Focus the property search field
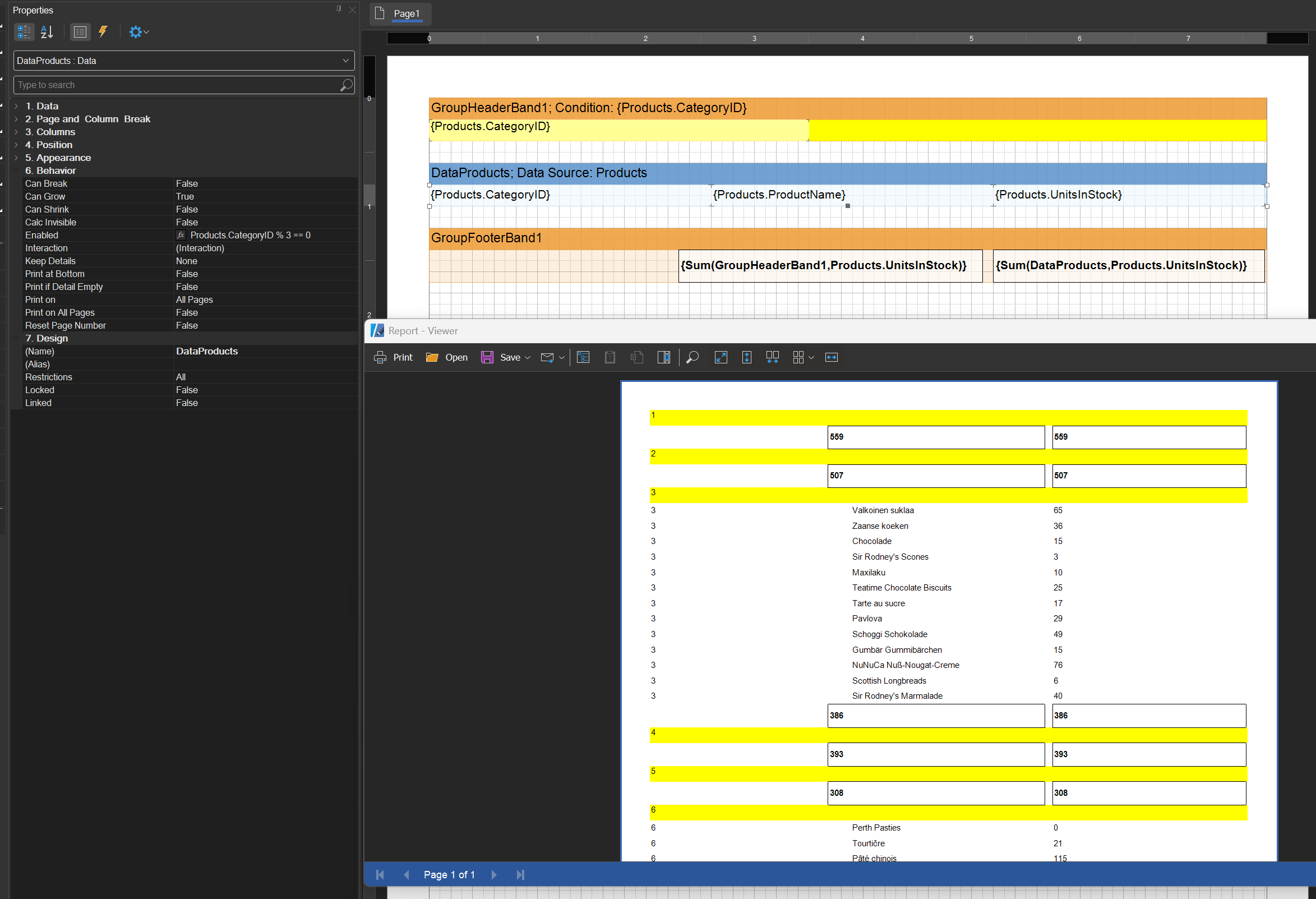Image resolution: width=1316 pixels, height=899 pixels. 183,85
